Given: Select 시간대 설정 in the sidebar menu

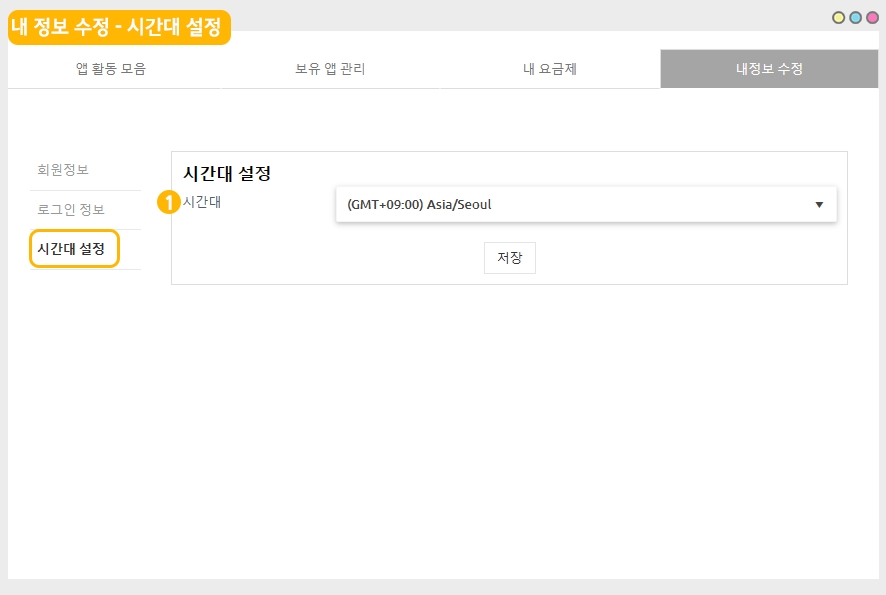Looking at the screenshot, I should [72, 249].
